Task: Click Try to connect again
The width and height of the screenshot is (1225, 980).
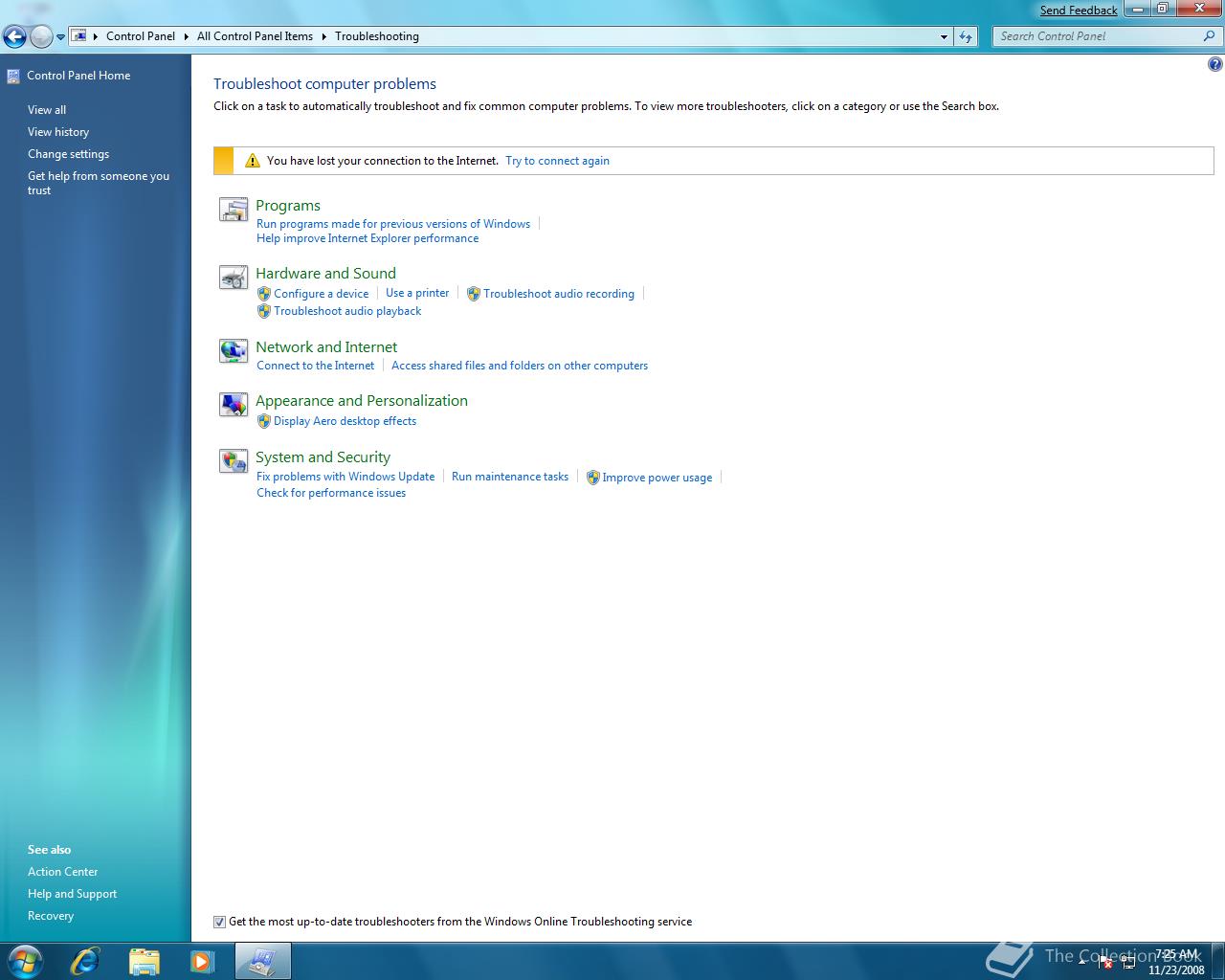Action: tap(557, 161)
